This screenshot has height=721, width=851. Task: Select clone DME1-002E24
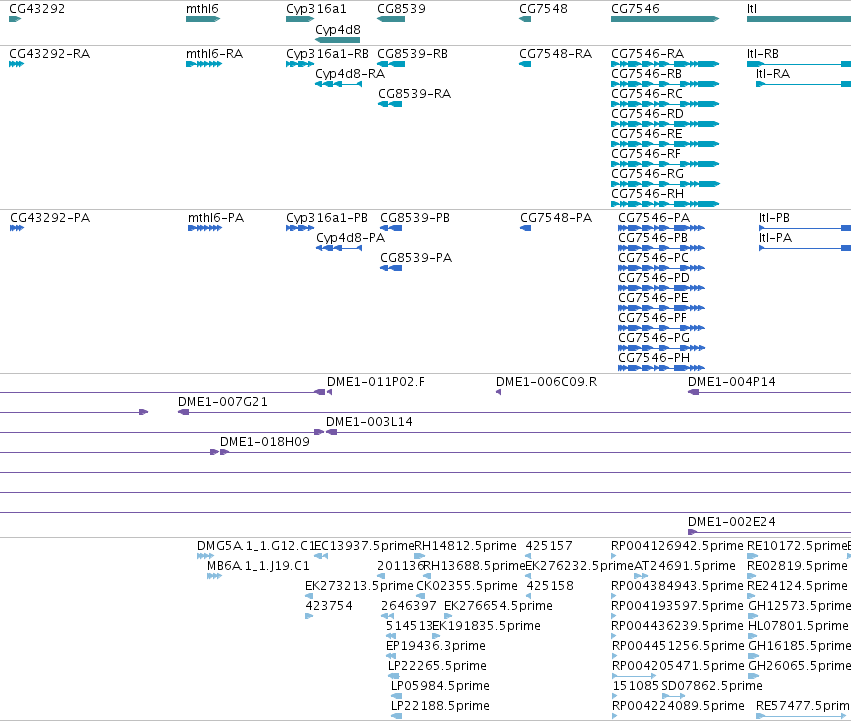point(769,532)
